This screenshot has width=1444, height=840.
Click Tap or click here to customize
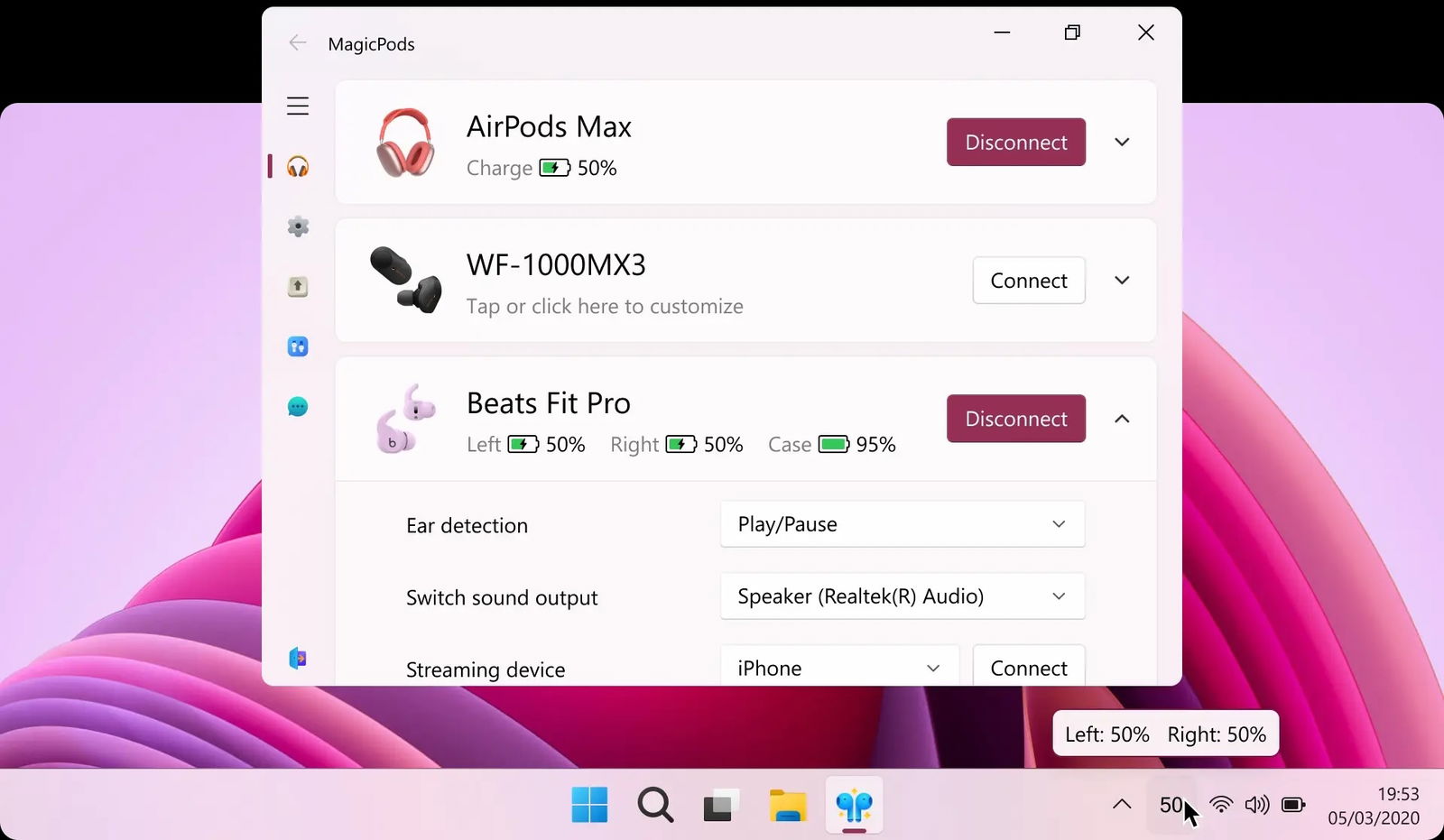[604, 306]
